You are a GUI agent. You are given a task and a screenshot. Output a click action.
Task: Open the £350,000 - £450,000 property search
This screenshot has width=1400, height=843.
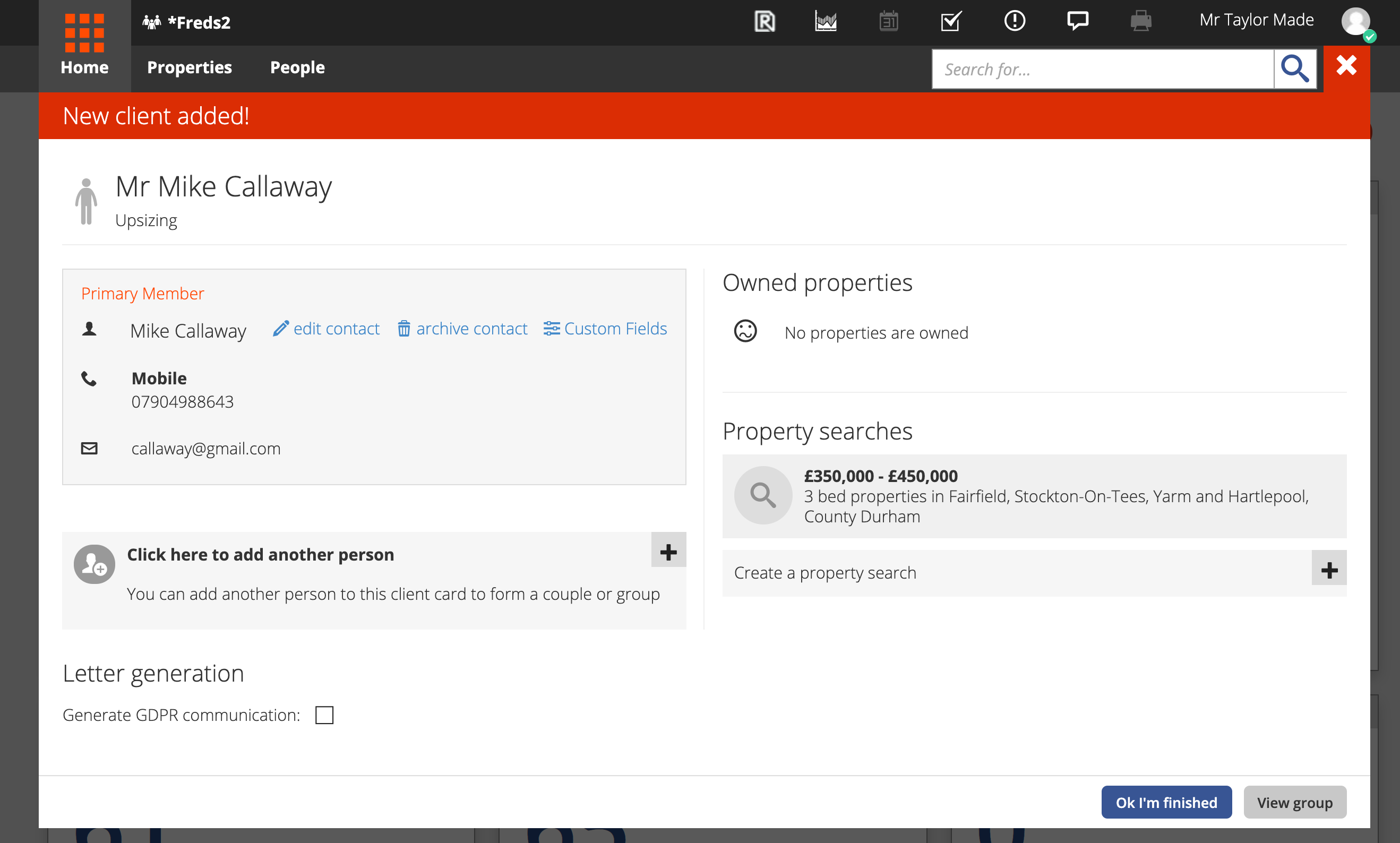(1034, 496)
